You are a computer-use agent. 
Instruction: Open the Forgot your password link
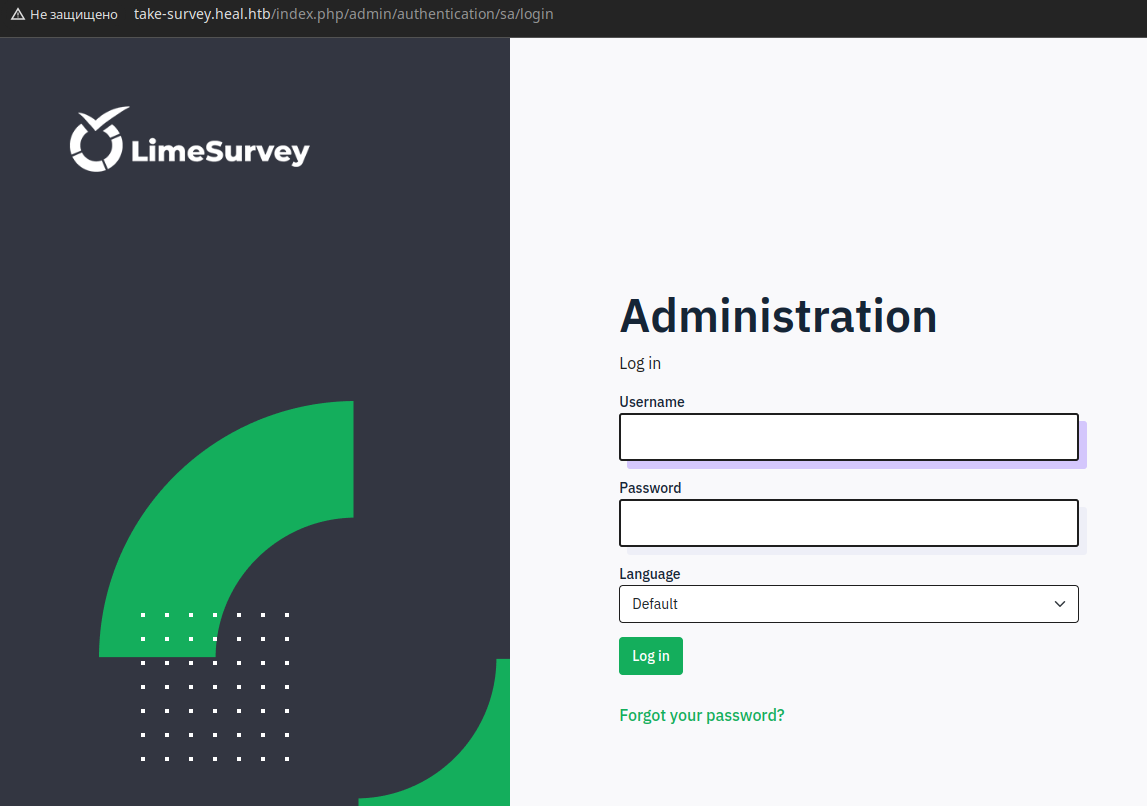702,715
